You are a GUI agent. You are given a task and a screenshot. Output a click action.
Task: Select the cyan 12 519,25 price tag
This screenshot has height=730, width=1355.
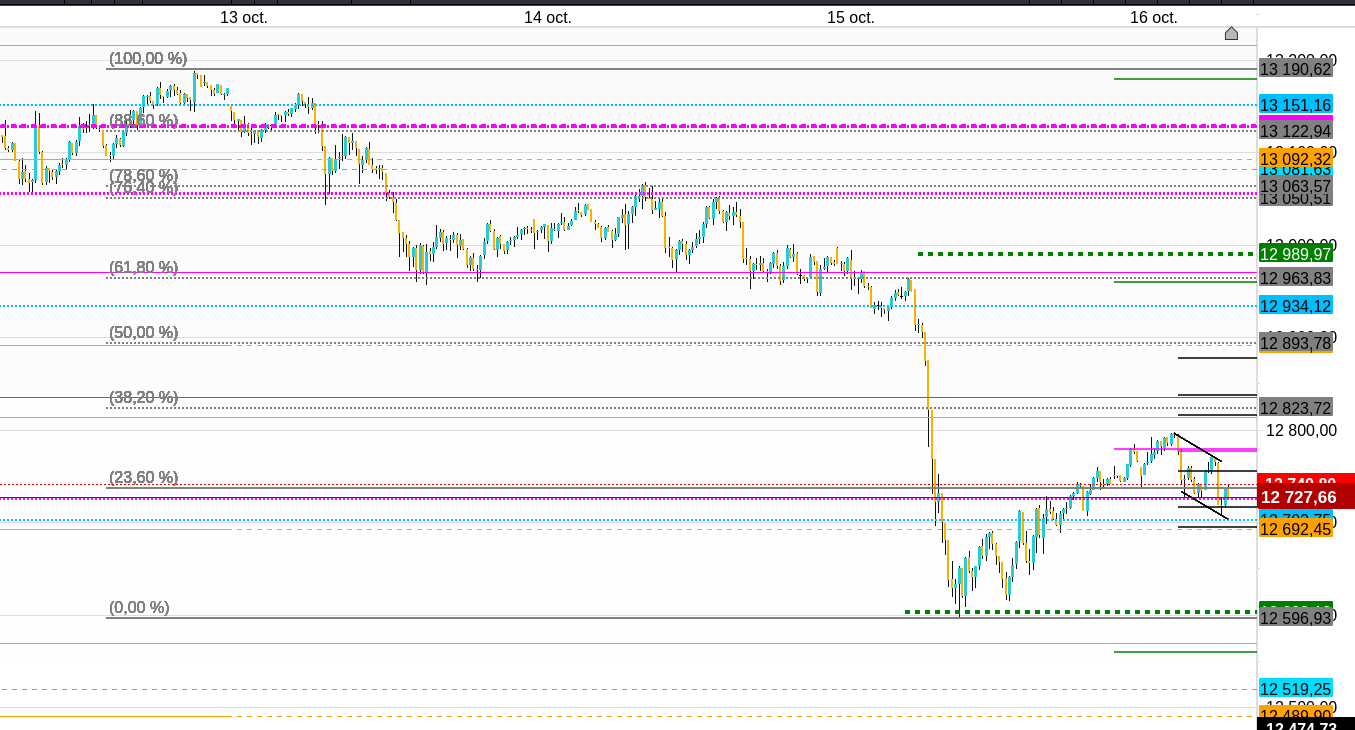[1295, 689]
